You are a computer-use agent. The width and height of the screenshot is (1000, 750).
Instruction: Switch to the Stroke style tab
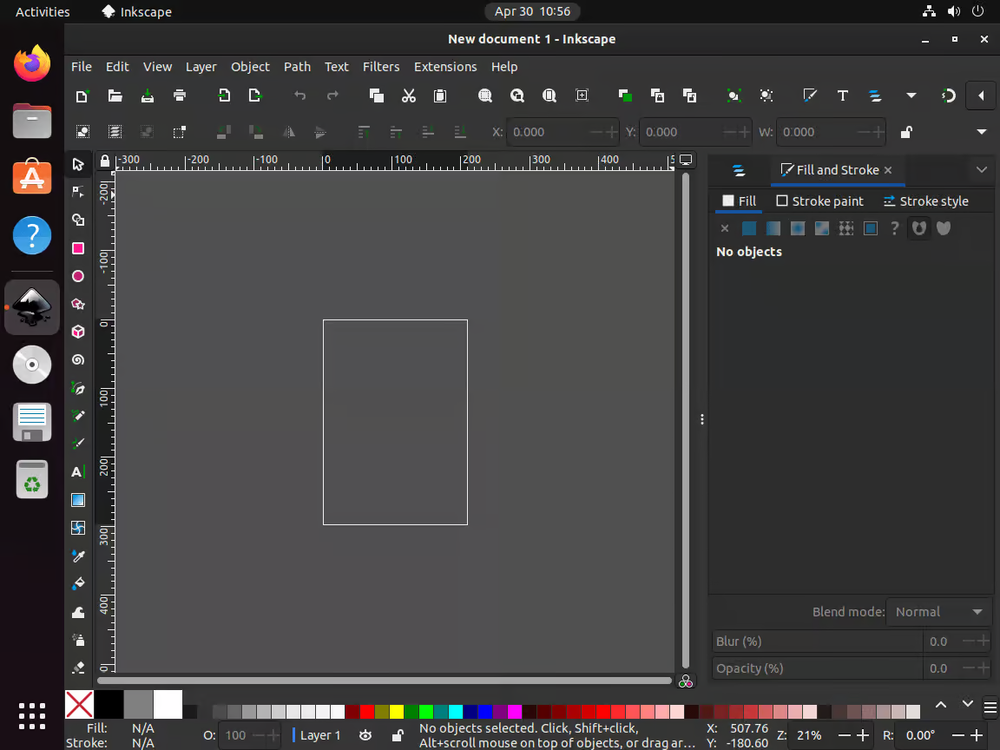925,201
